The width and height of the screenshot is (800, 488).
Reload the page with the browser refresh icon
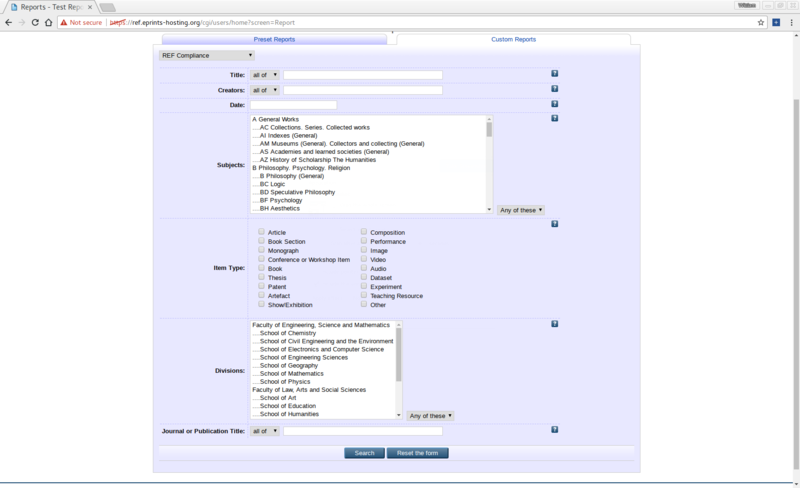[35, 22]
